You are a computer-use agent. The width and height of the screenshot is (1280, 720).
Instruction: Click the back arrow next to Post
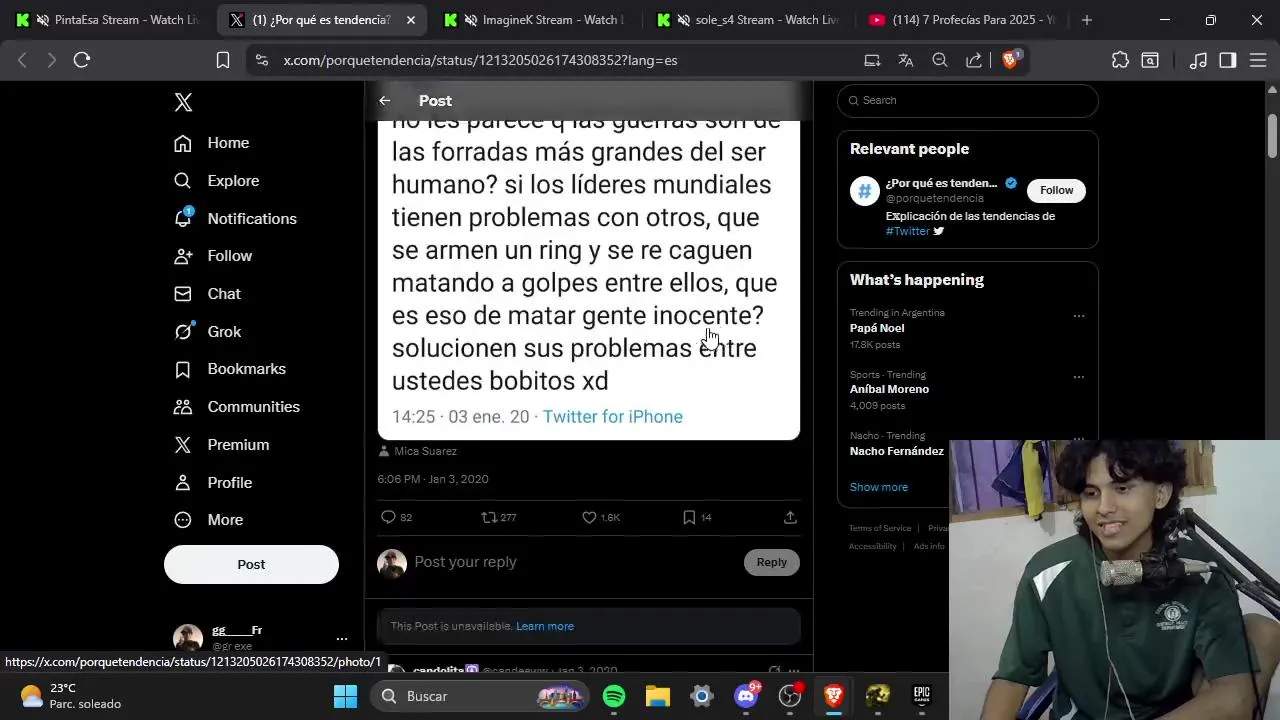[x=385, y=101]
